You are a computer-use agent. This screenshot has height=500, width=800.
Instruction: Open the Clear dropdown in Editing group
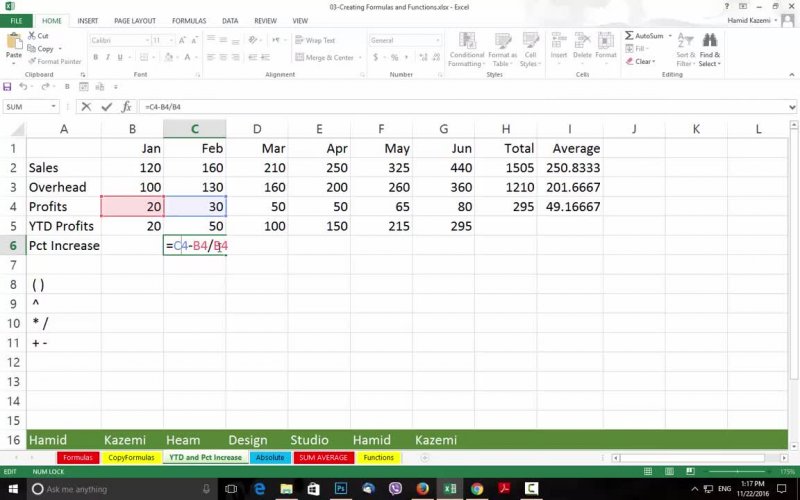point(643,62)
